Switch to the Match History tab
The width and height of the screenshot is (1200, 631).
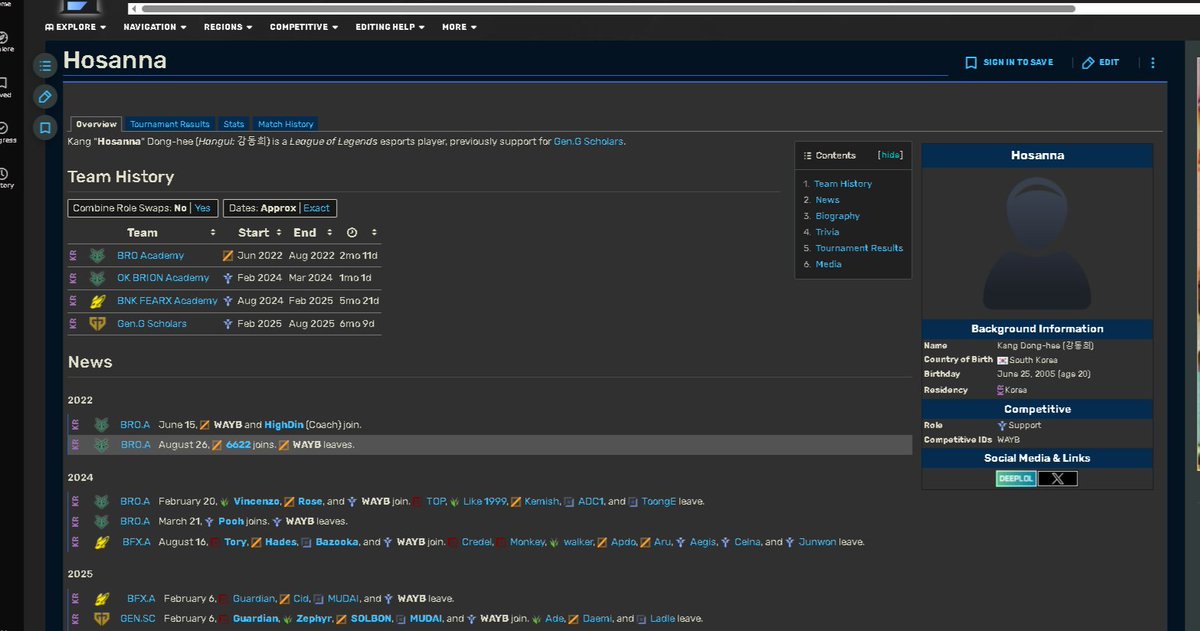[x=286, y=124]
